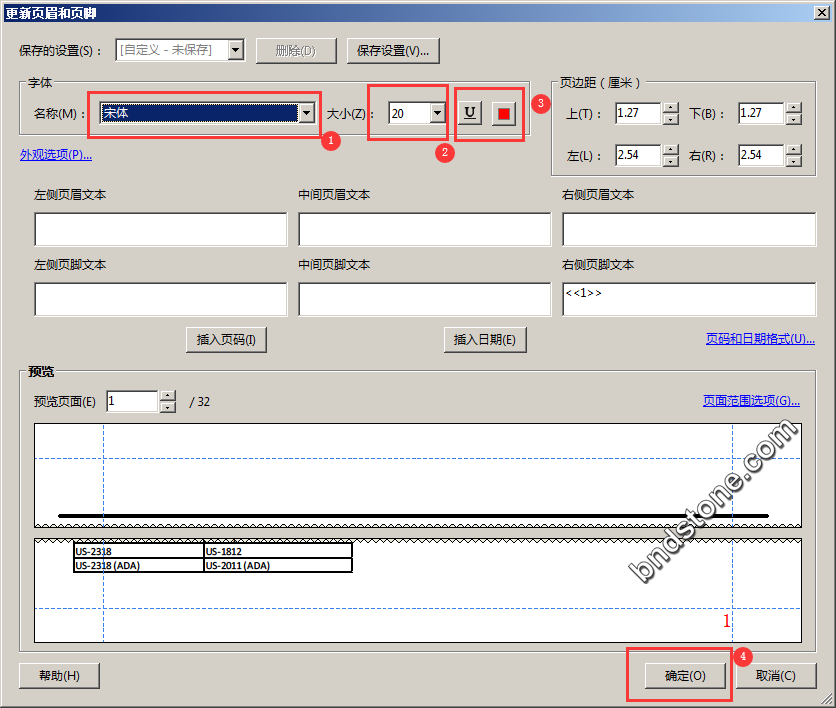Viewport: 836px width, 708px height.
Task: Click the 帮助 help button
Action: point(59,675)
